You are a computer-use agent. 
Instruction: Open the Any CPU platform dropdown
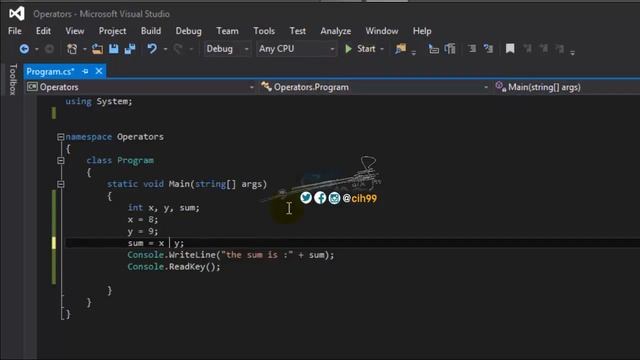[296, 49]
